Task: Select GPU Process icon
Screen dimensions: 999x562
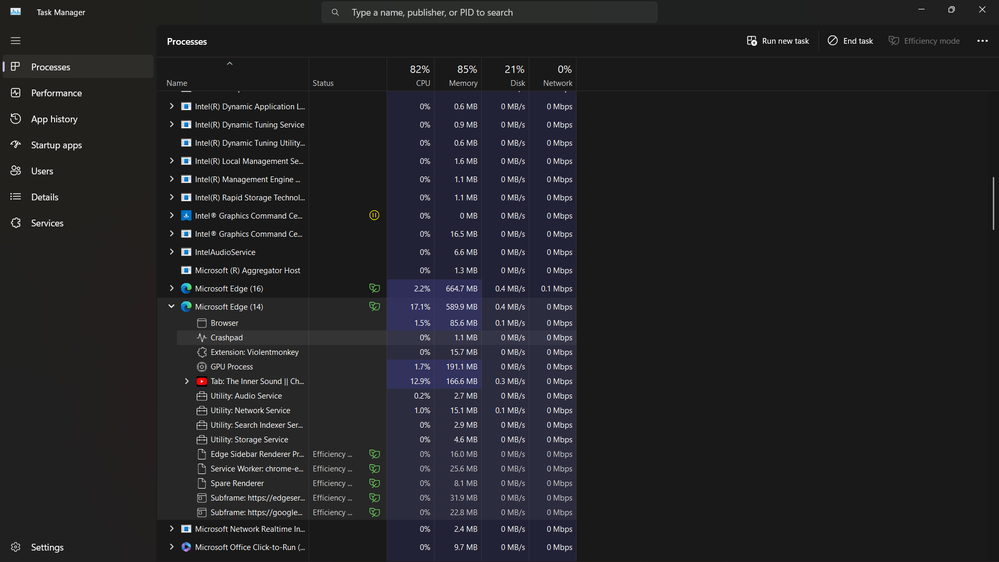Action: click(201, 367)
